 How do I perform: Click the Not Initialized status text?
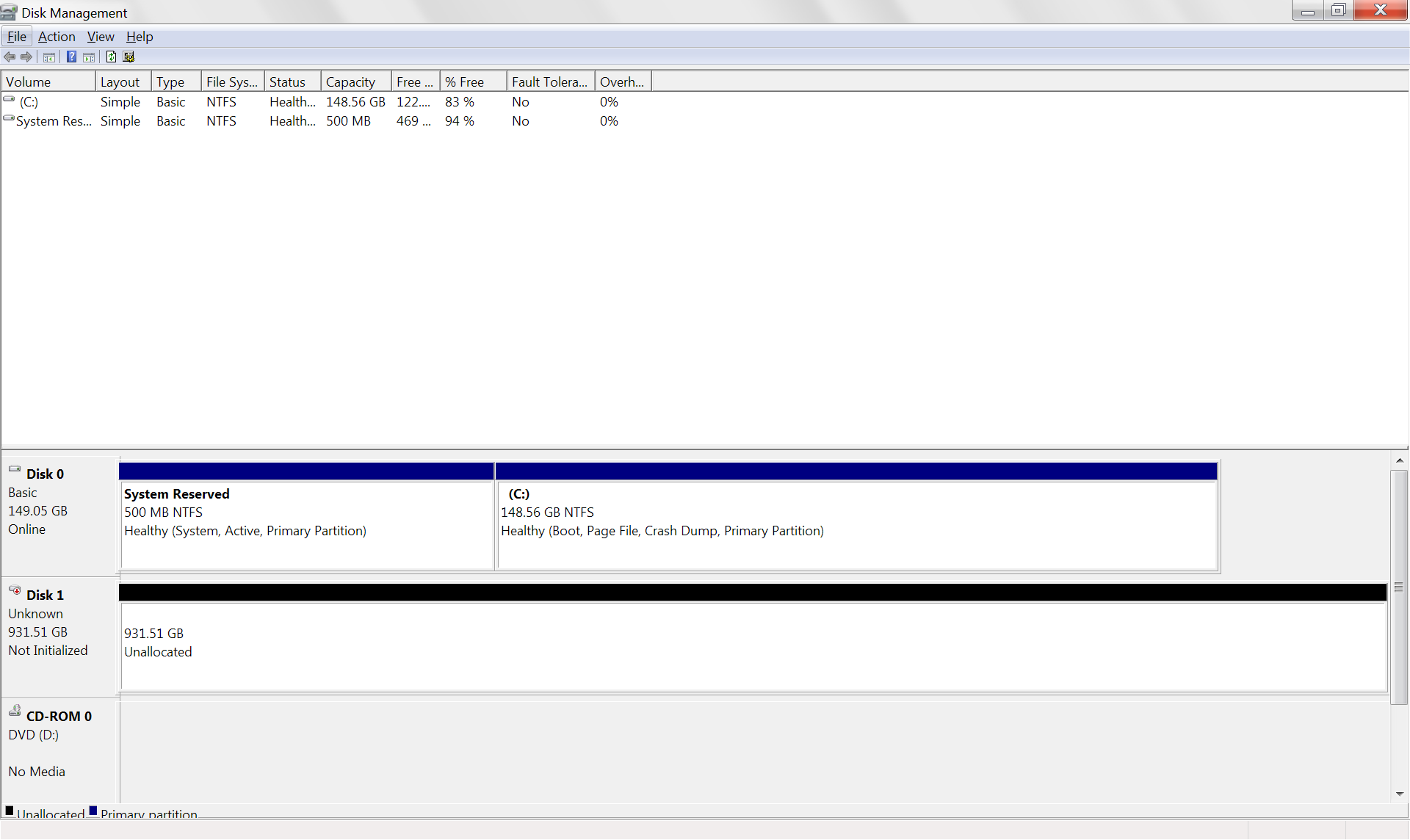click(x=48, y=651)
